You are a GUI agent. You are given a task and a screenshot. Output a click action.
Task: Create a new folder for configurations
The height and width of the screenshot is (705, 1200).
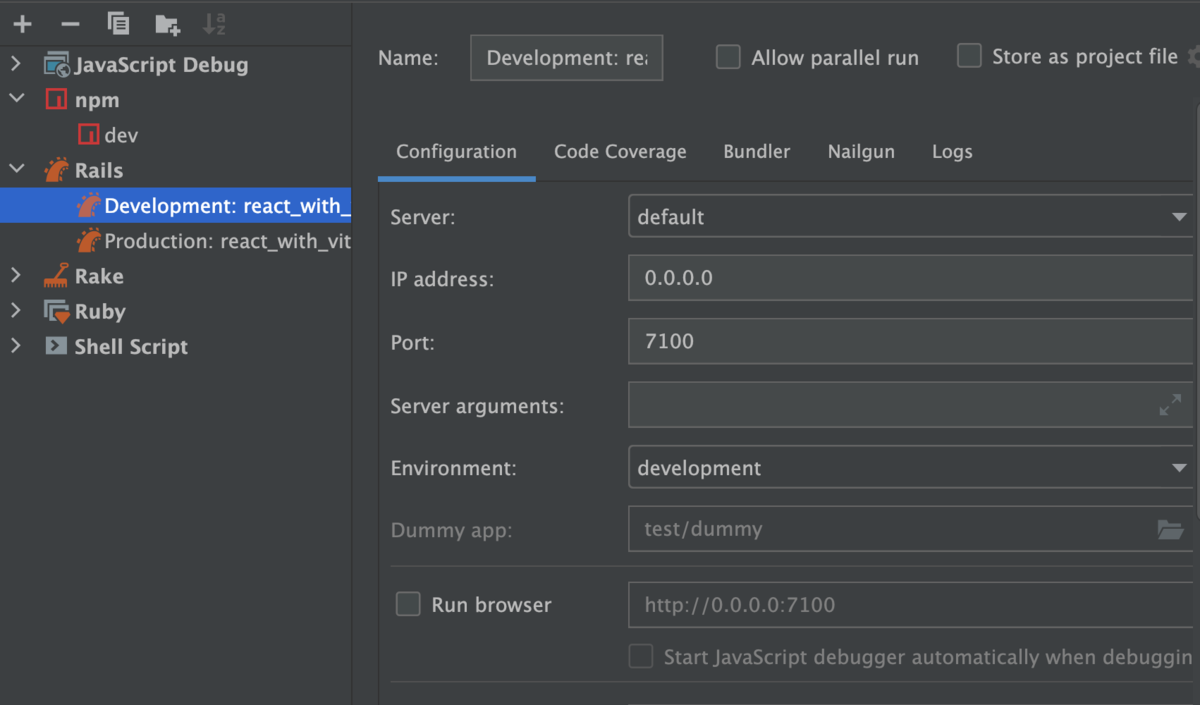[x=166, y=23]
